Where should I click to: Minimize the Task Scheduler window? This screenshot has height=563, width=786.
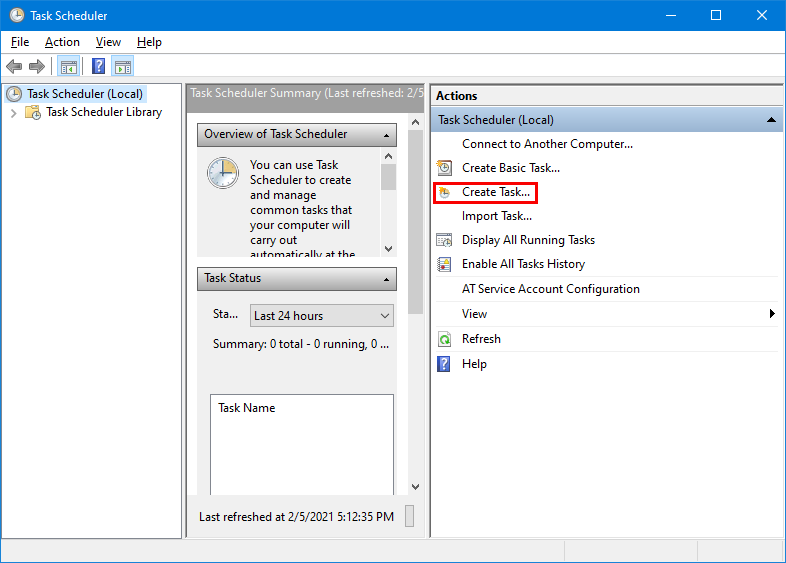671,16
